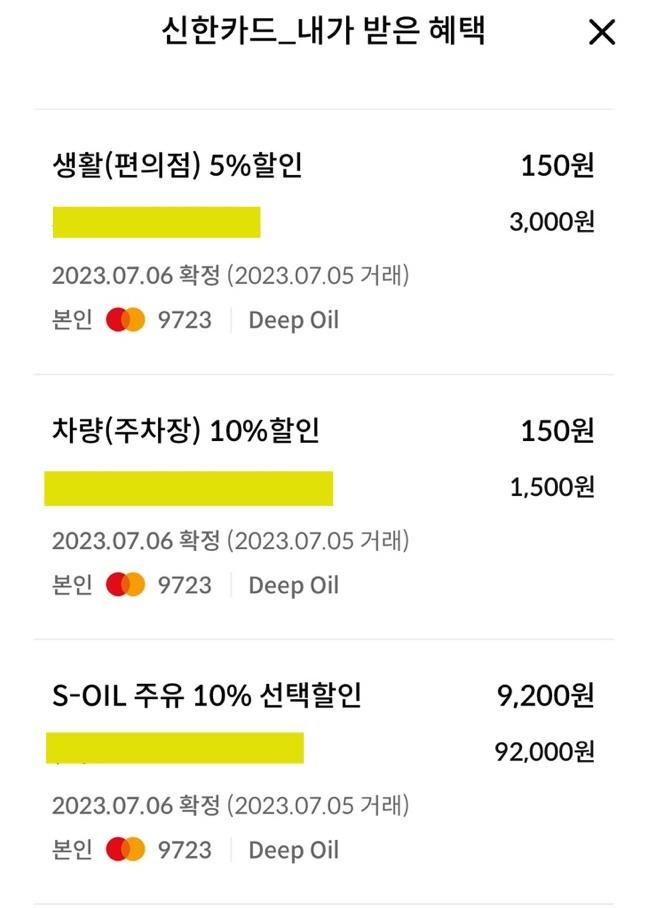
Task: Click Deep Oil card name in 주차장 entry
Action: 293,585
